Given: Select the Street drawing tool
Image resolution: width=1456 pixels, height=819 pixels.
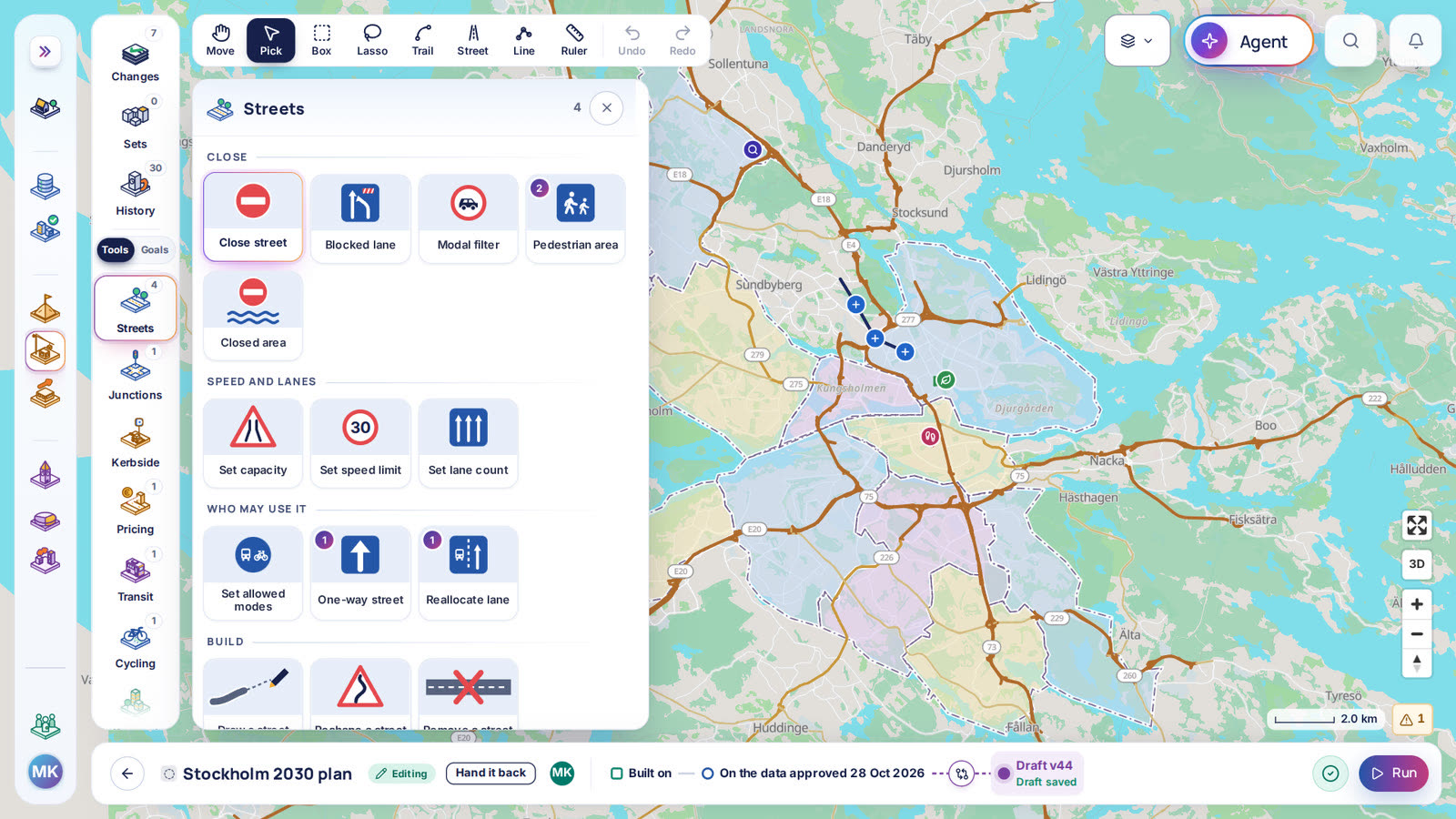Looking at the screenshot, I should pos(472,40).
